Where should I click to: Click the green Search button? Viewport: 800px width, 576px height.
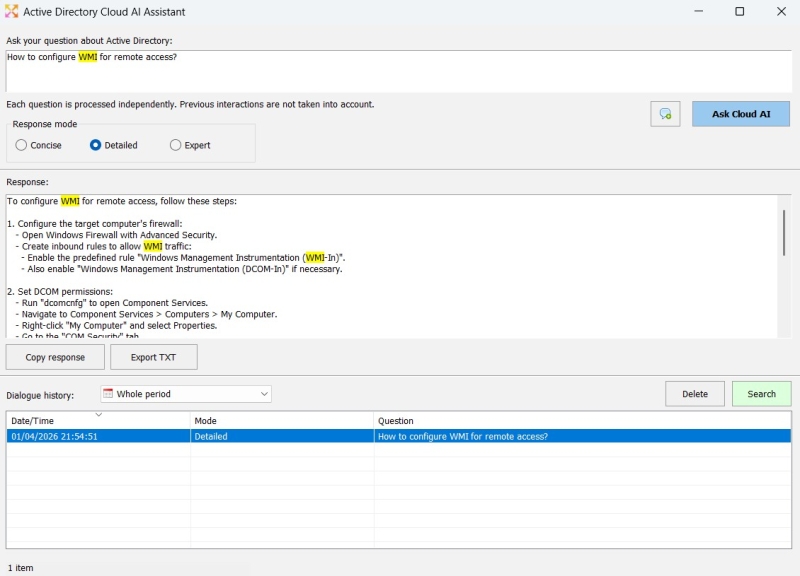(761, 394)
